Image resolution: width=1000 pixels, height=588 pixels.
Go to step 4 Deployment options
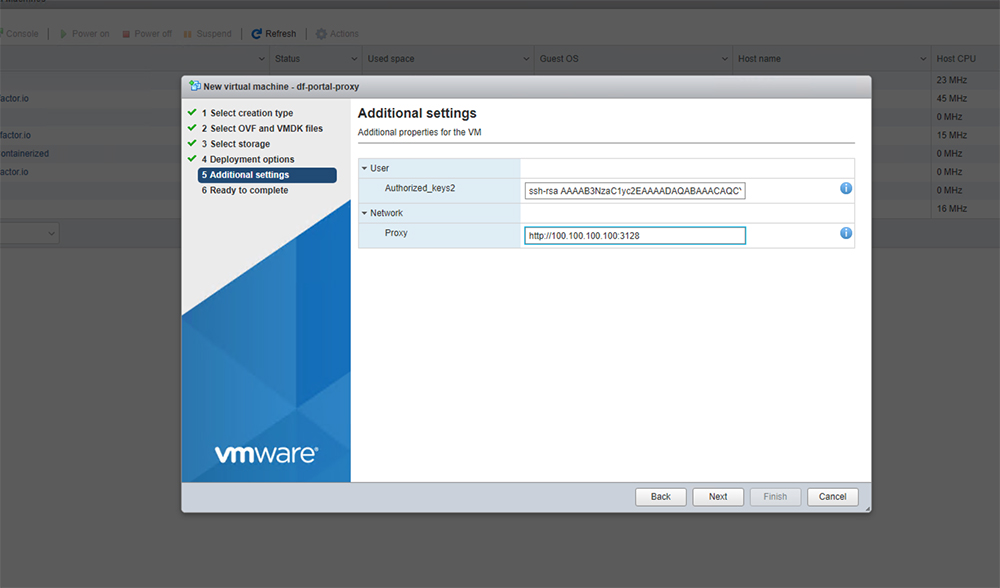point(247,159)
